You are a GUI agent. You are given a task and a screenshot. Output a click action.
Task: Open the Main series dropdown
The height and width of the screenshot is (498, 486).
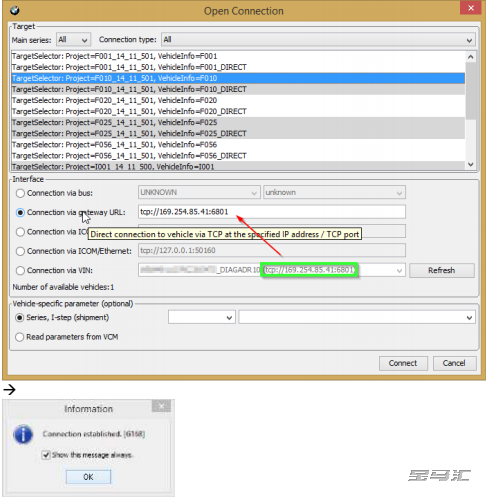73,40
